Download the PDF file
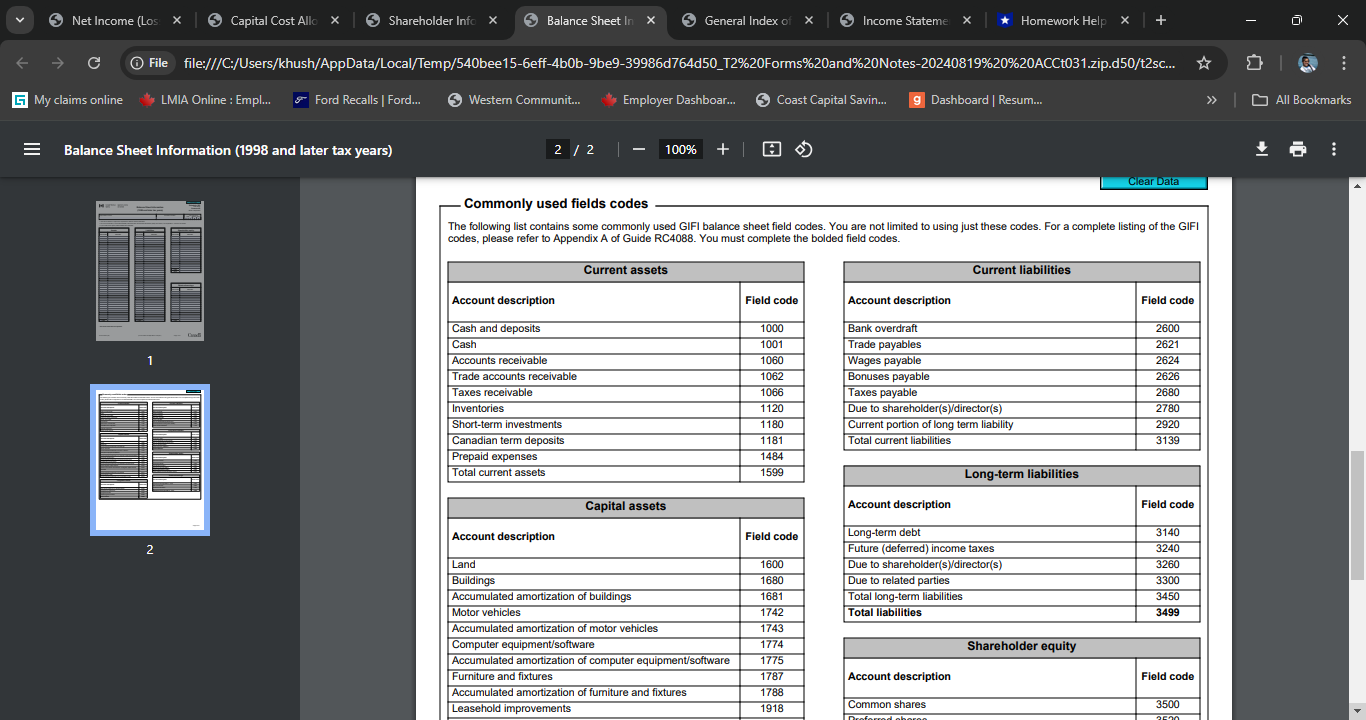 click(x=1262, y=150)
